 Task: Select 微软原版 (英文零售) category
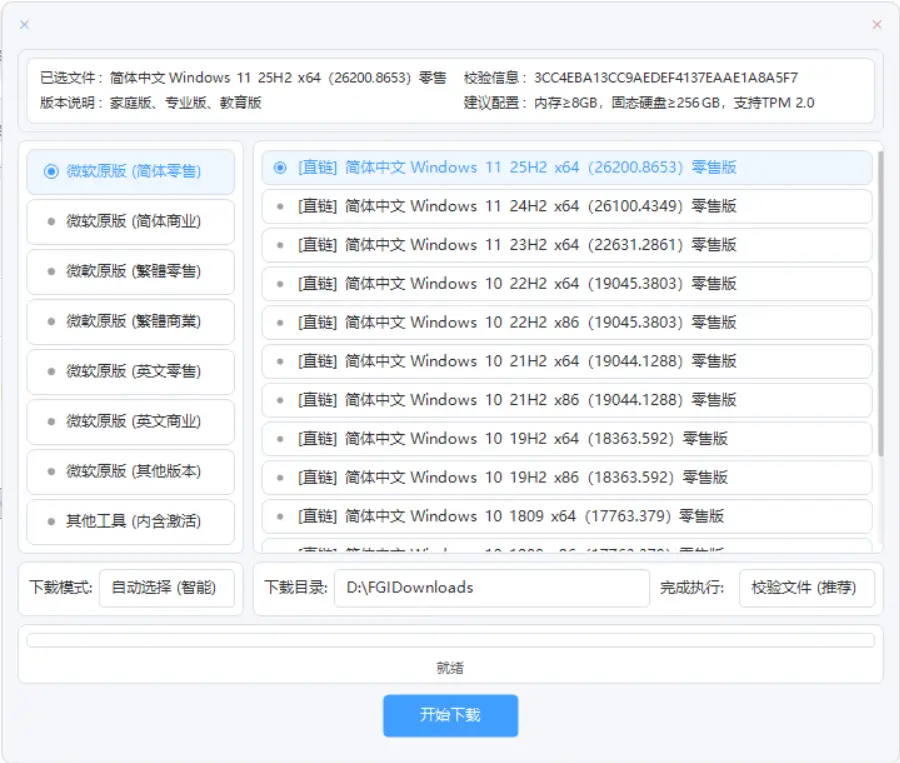point(131,371)
